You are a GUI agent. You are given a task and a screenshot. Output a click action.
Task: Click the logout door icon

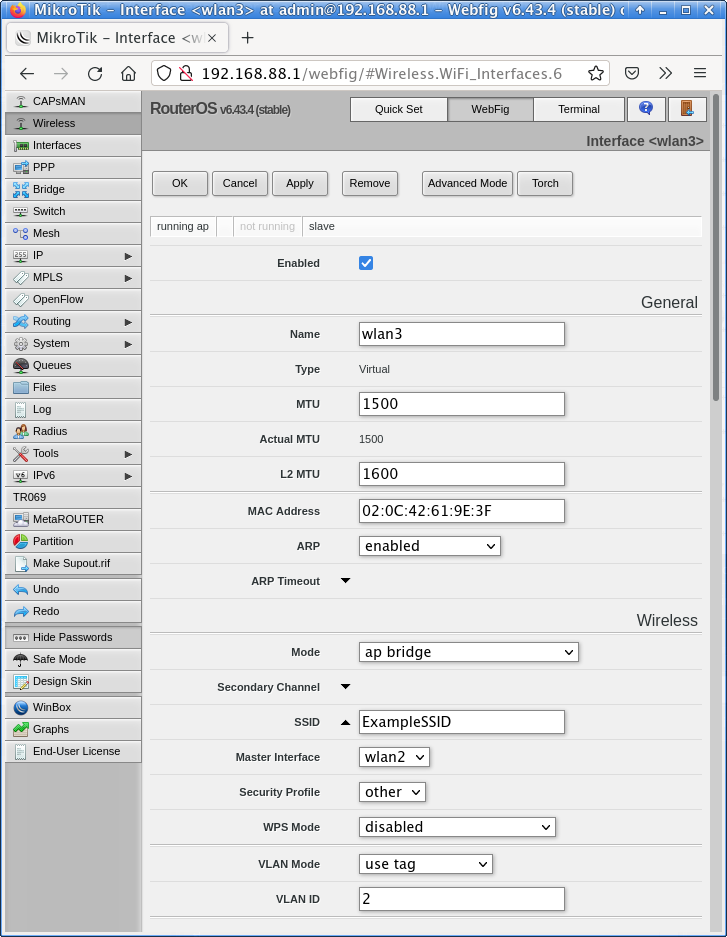point(687,109)
